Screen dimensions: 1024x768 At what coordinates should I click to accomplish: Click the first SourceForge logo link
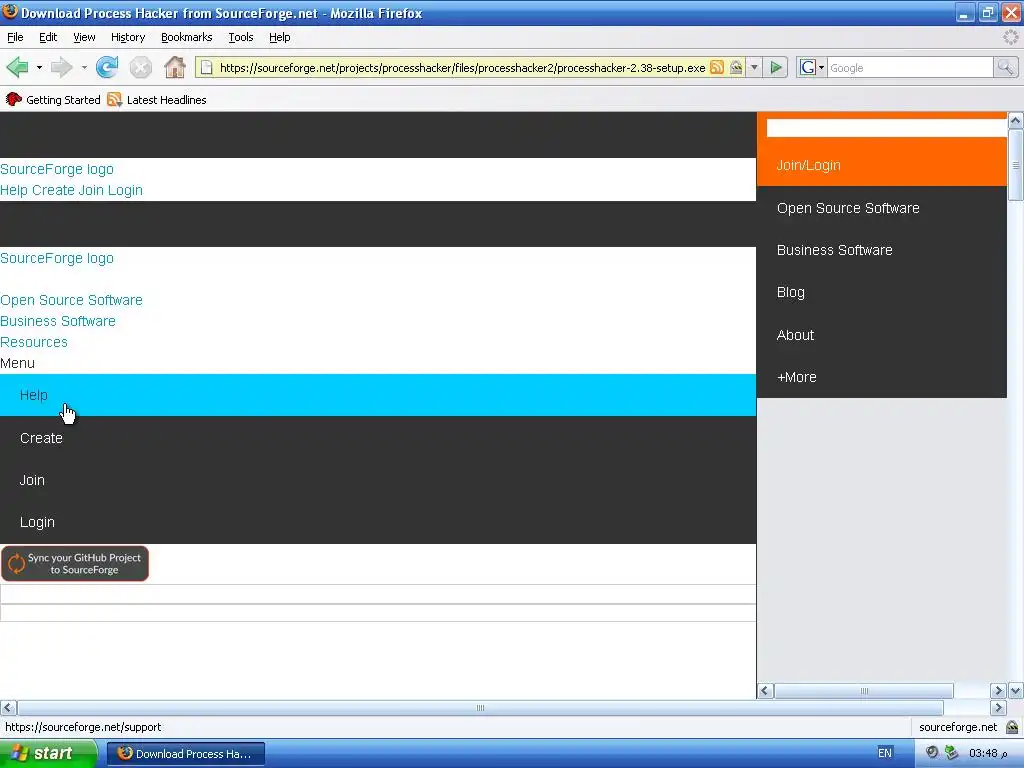(x=57, y=169)
